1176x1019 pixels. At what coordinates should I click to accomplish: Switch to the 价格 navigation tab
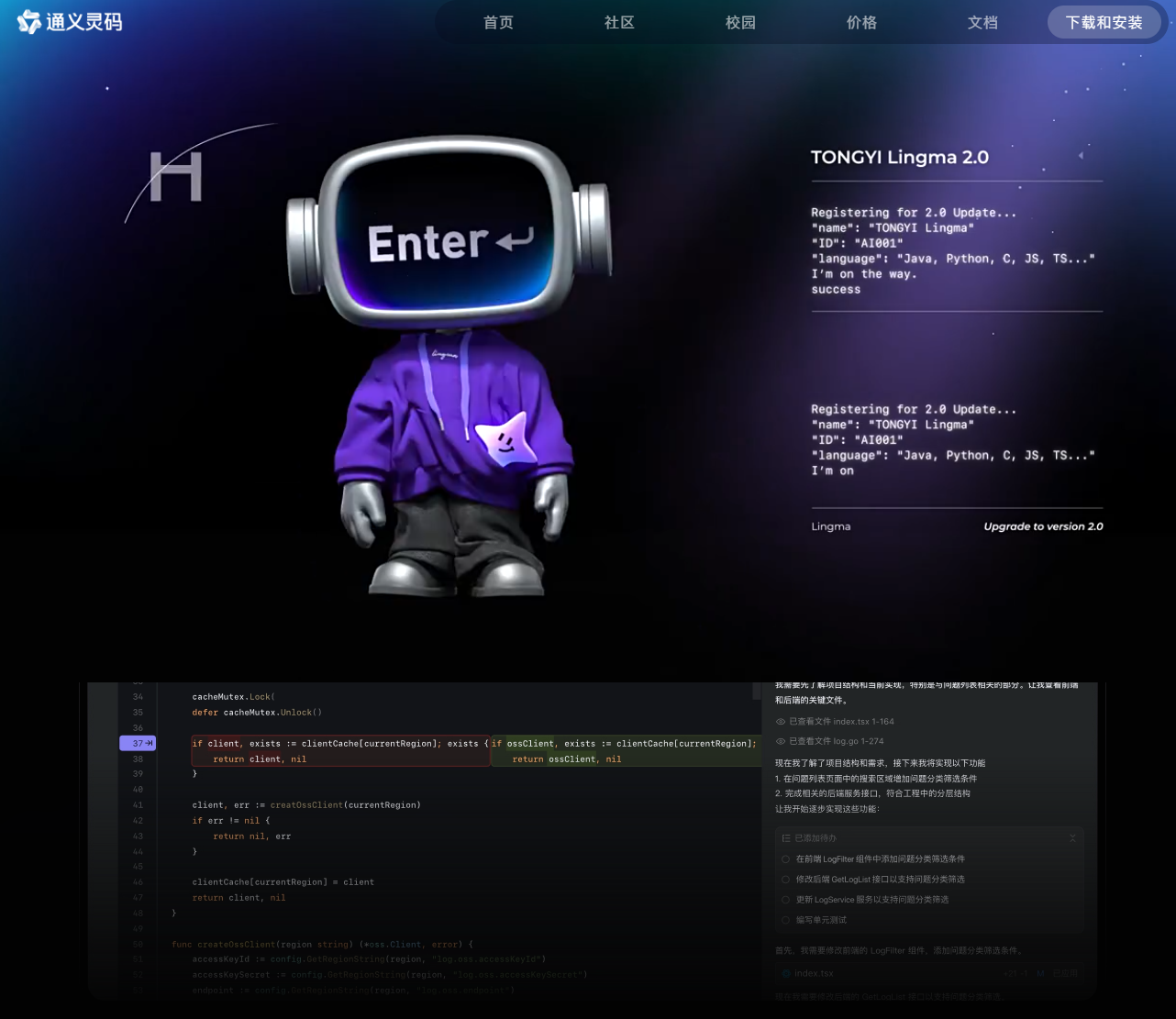click(x=861, y=23)
